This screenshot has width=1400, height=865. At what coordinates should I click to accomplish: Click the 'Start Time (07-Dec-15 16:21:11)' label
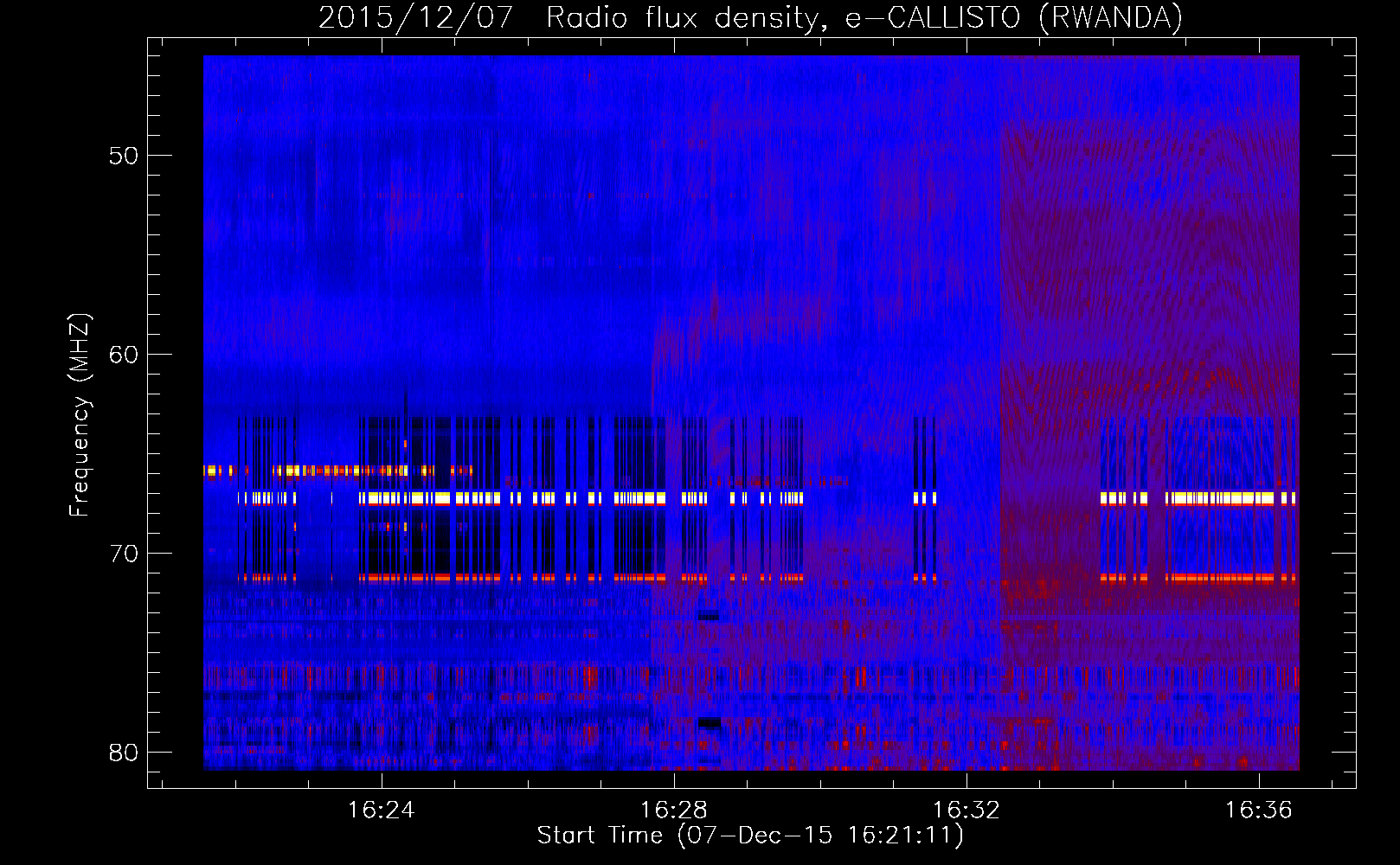click(x=750, y=836)
